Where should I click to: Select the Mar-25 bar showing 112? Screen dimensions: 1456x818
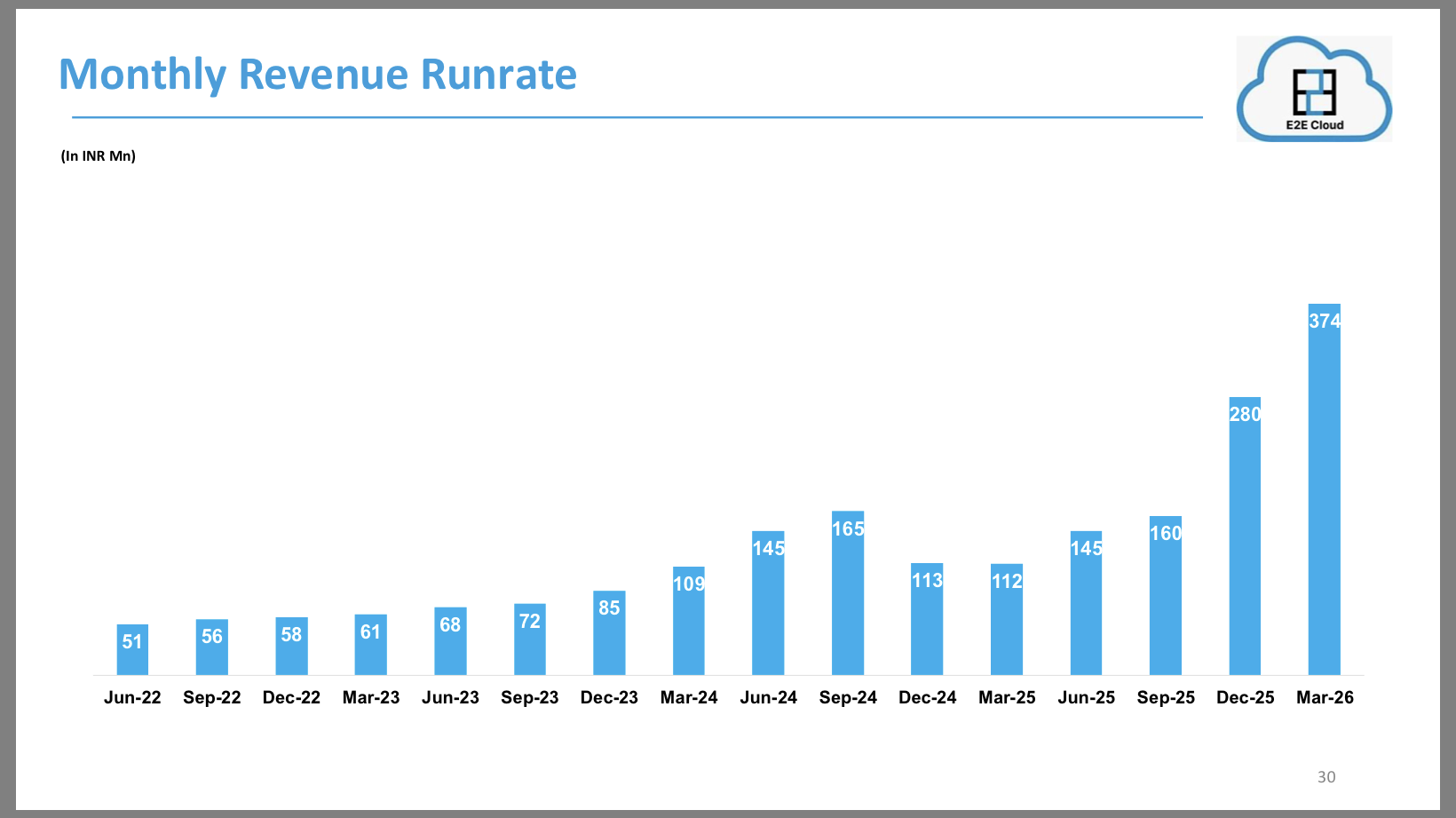[x=1006, y=619]
